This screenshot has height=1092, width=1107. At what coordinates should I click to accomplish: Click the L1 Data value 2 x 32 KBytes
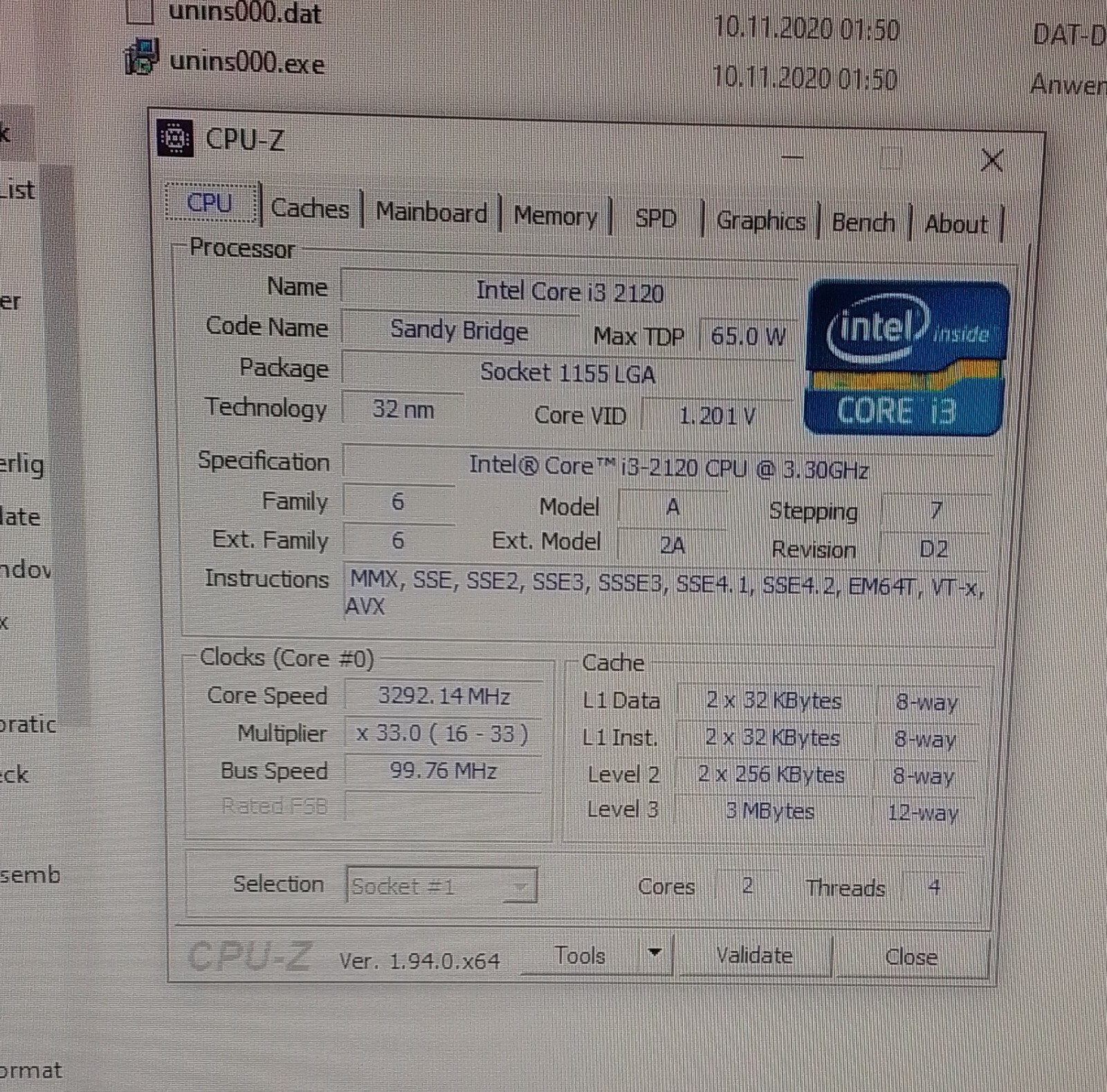774,701
